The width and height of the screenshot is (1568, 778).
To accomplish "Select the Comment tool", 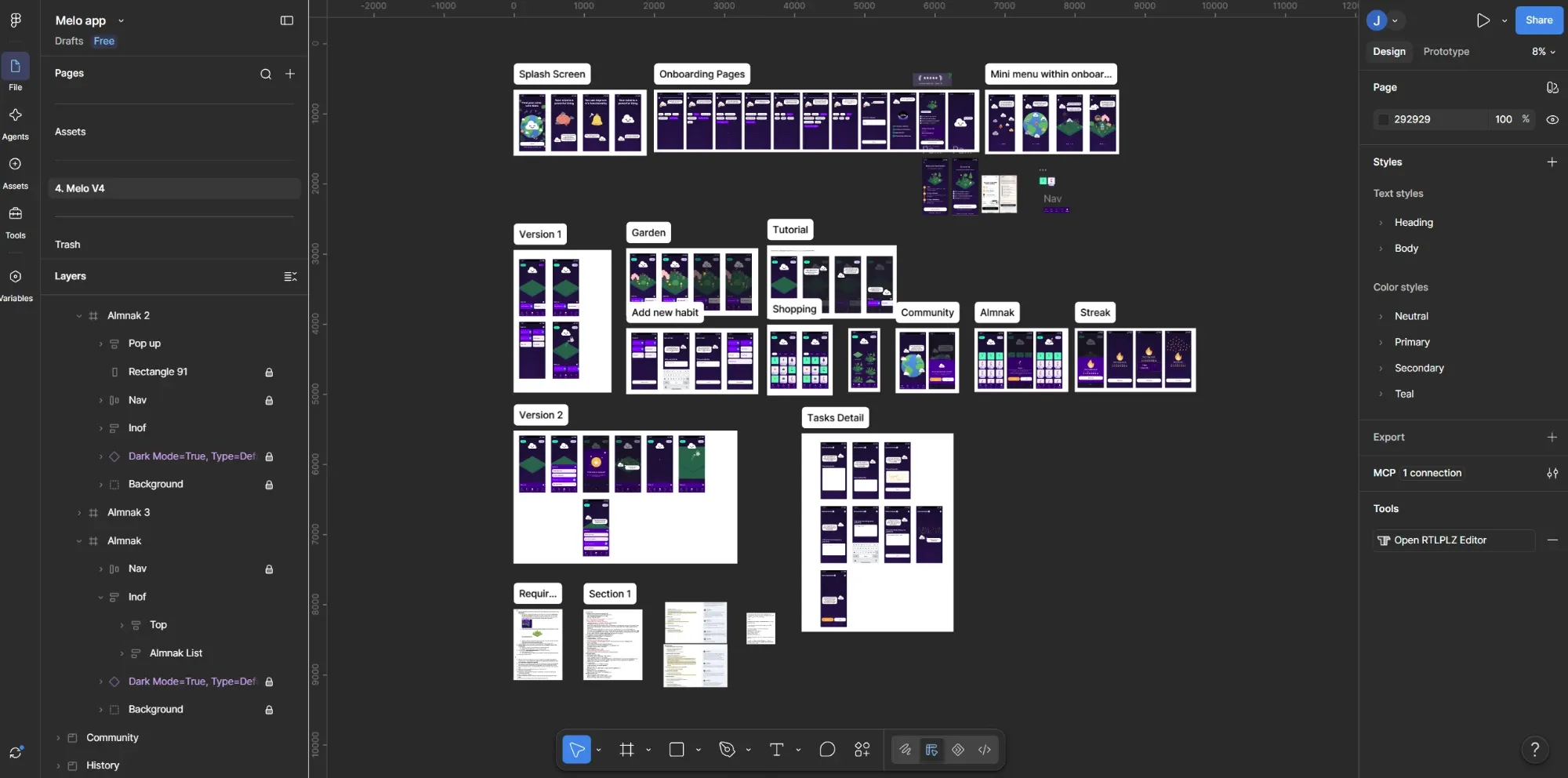I will pos(827,750).
